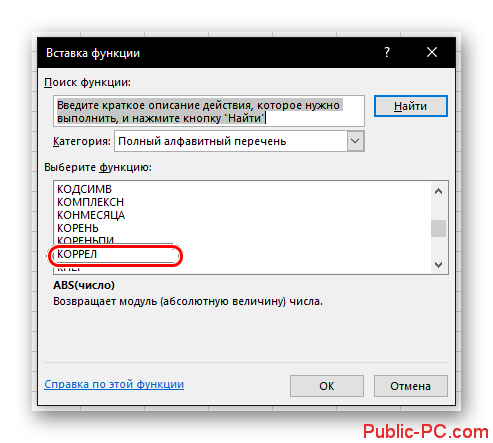Select КОДСИМВ in the function list
This screenshot has height=443, width=493.
84,189
